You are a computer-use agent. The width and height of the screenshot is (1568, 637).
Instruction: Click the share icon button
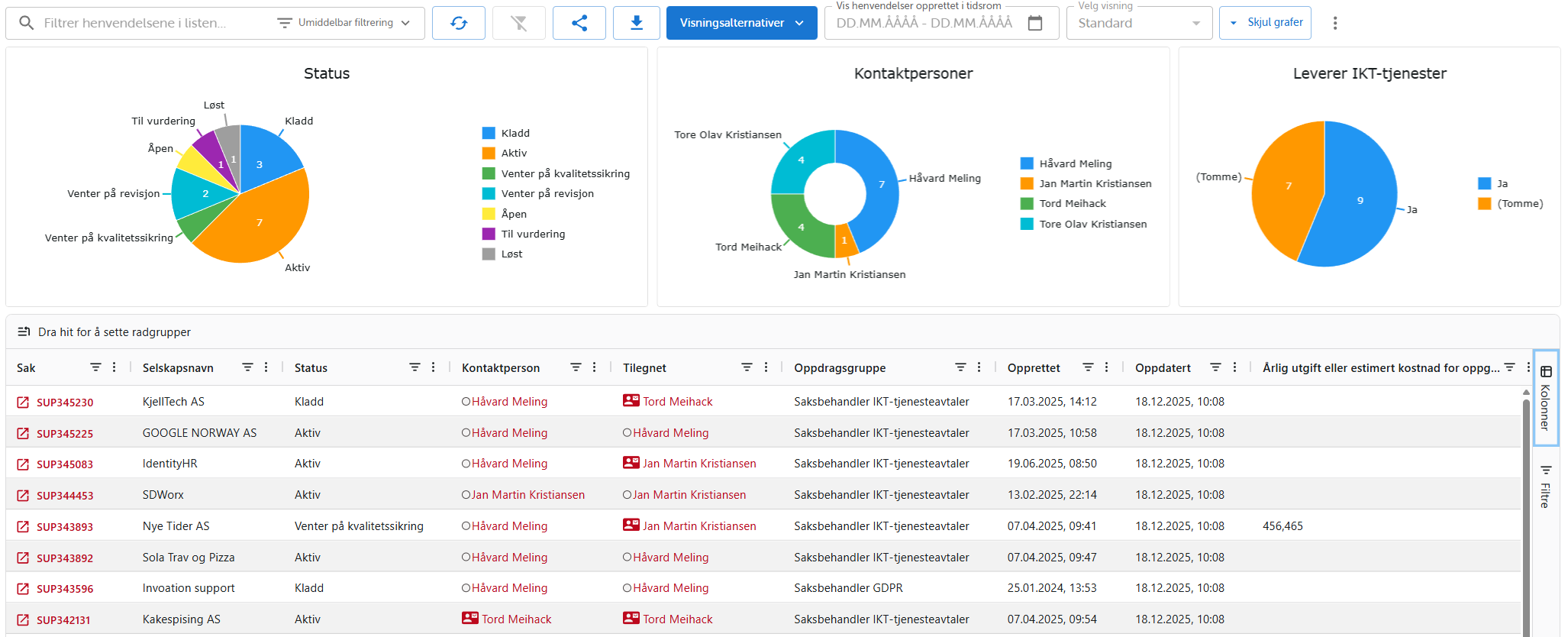click(579, 23)
